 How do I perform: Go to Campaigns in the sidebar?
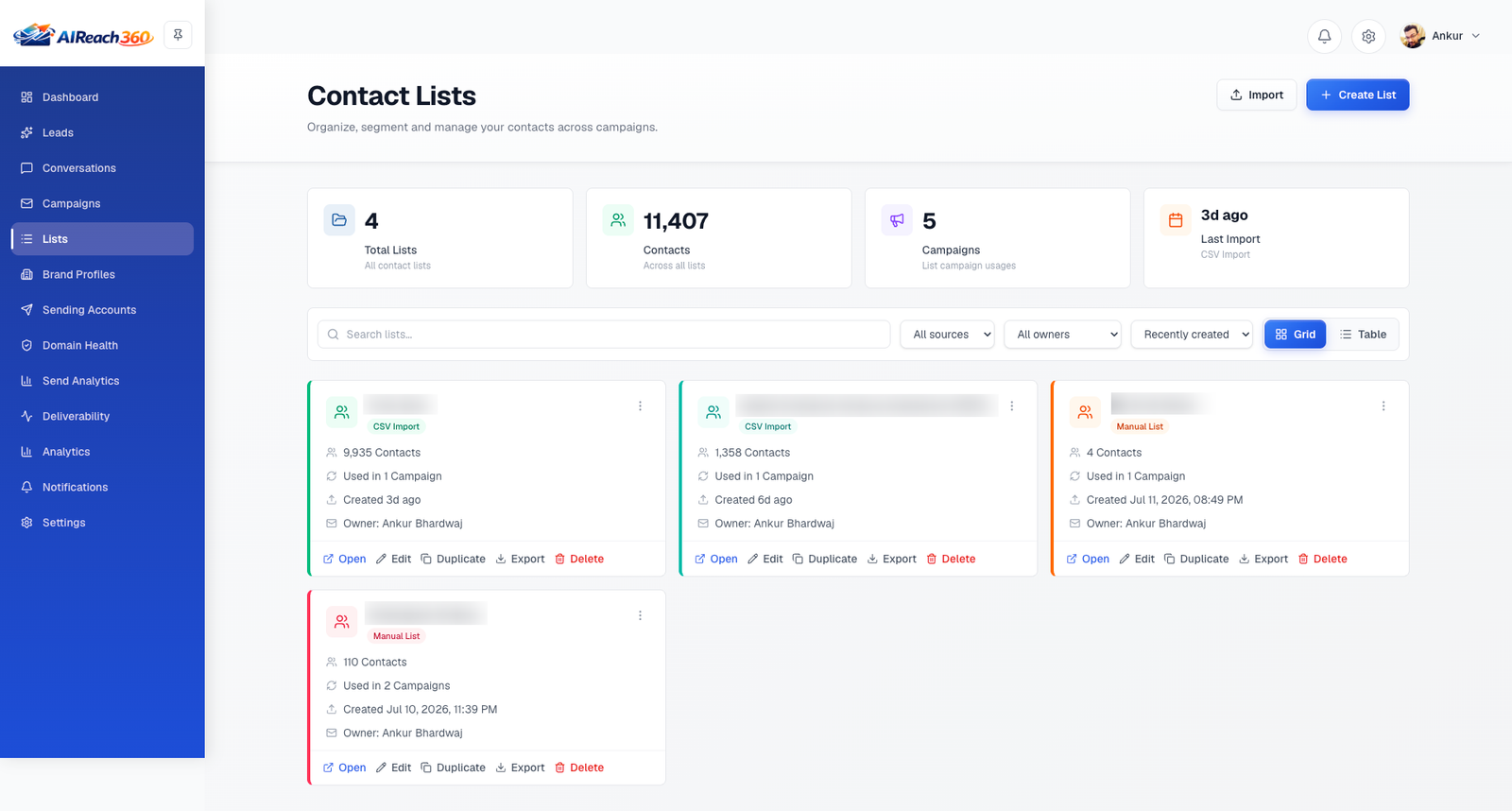[102, 203]
